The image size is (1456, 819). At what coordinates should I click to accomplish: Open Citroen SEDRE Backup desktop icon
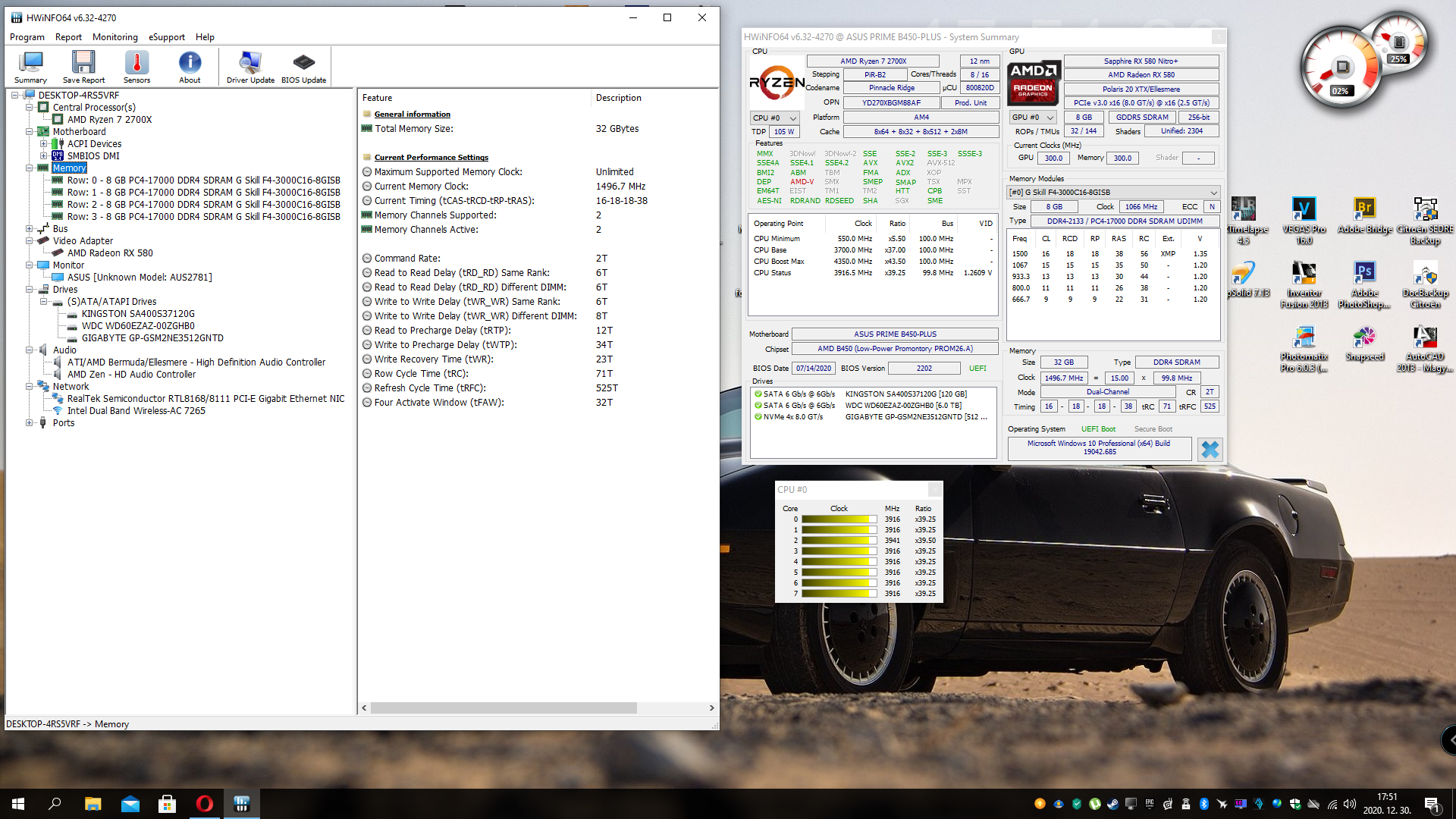pyautogui.click(x=1425, y=220)
